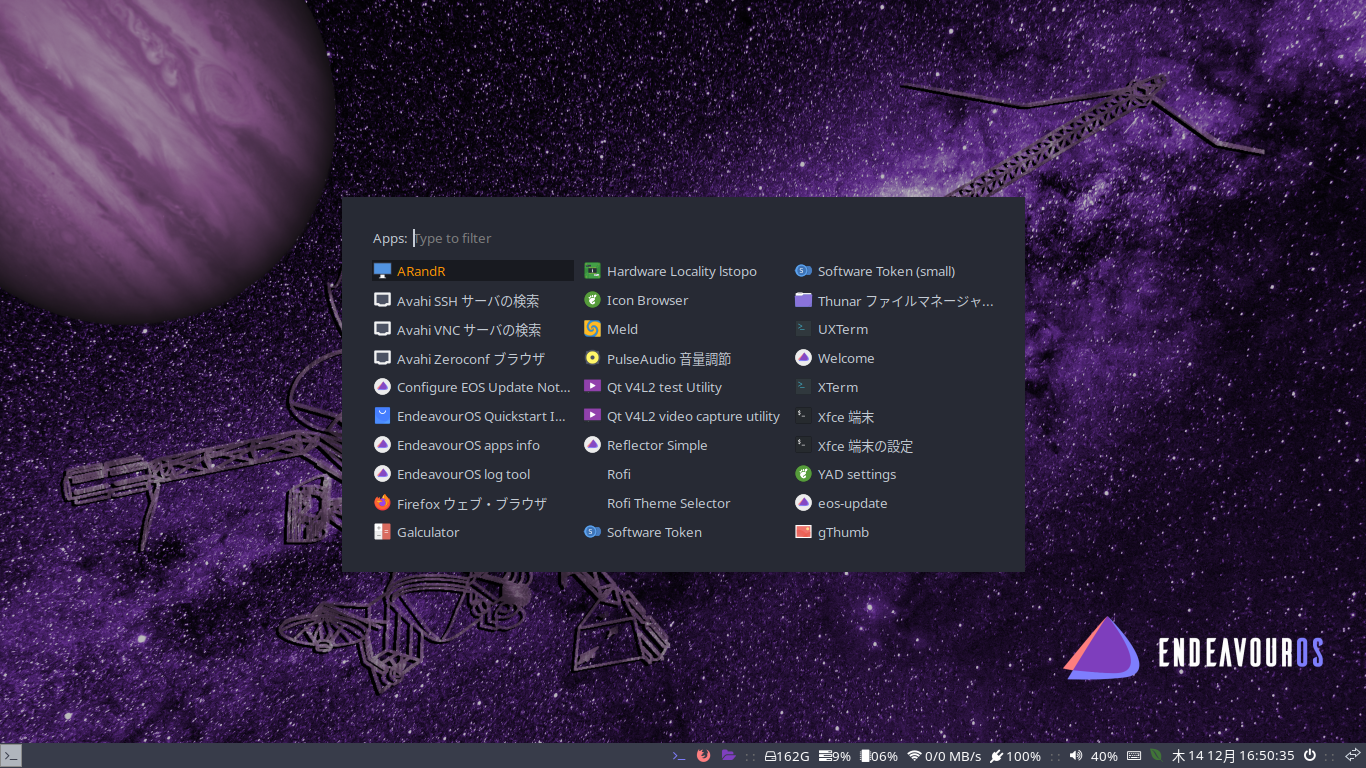Click the volume speaker icon showing 40%

pos(1076,756)
